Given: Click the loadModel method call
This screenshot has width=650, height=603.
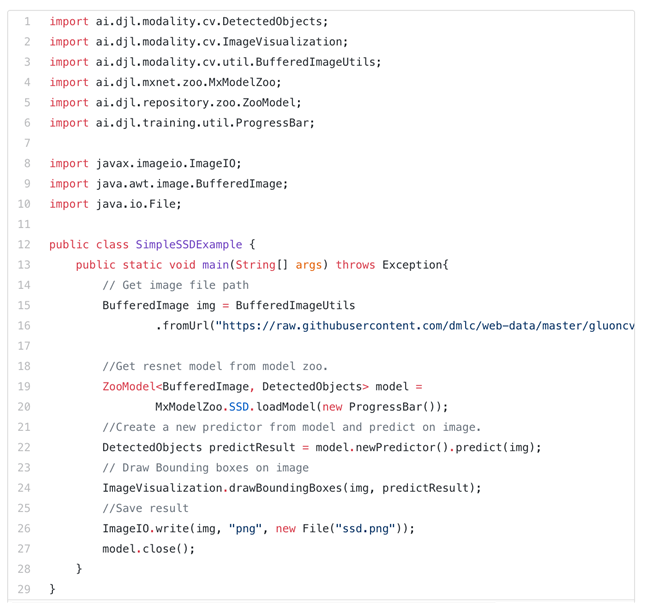Looking at the screenshot, I should tap(286, 407).
